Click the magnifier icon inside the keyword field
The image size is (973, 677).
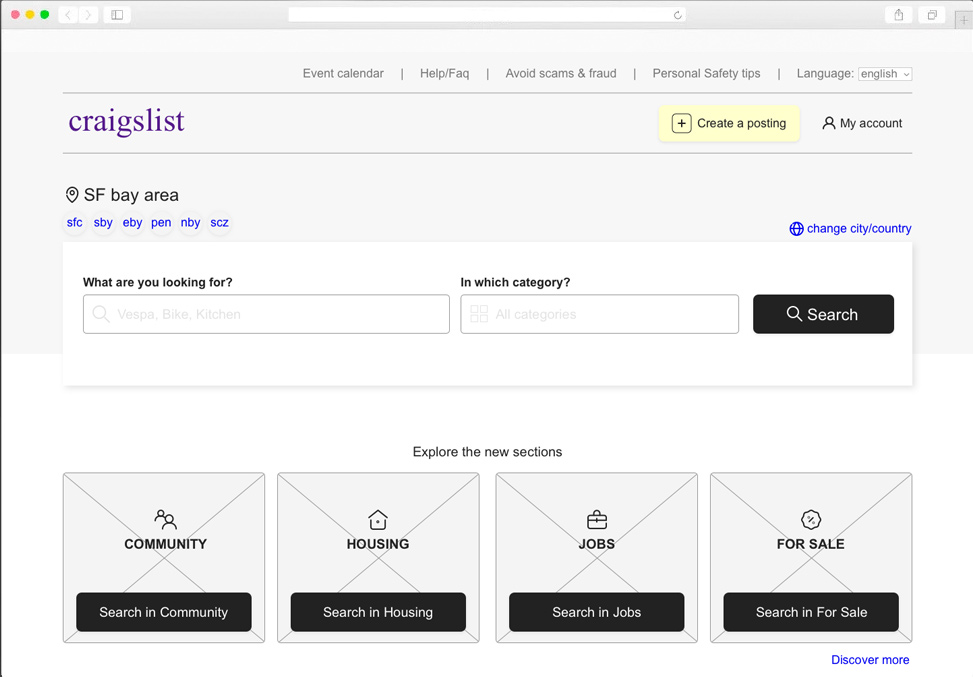(101, 314)
